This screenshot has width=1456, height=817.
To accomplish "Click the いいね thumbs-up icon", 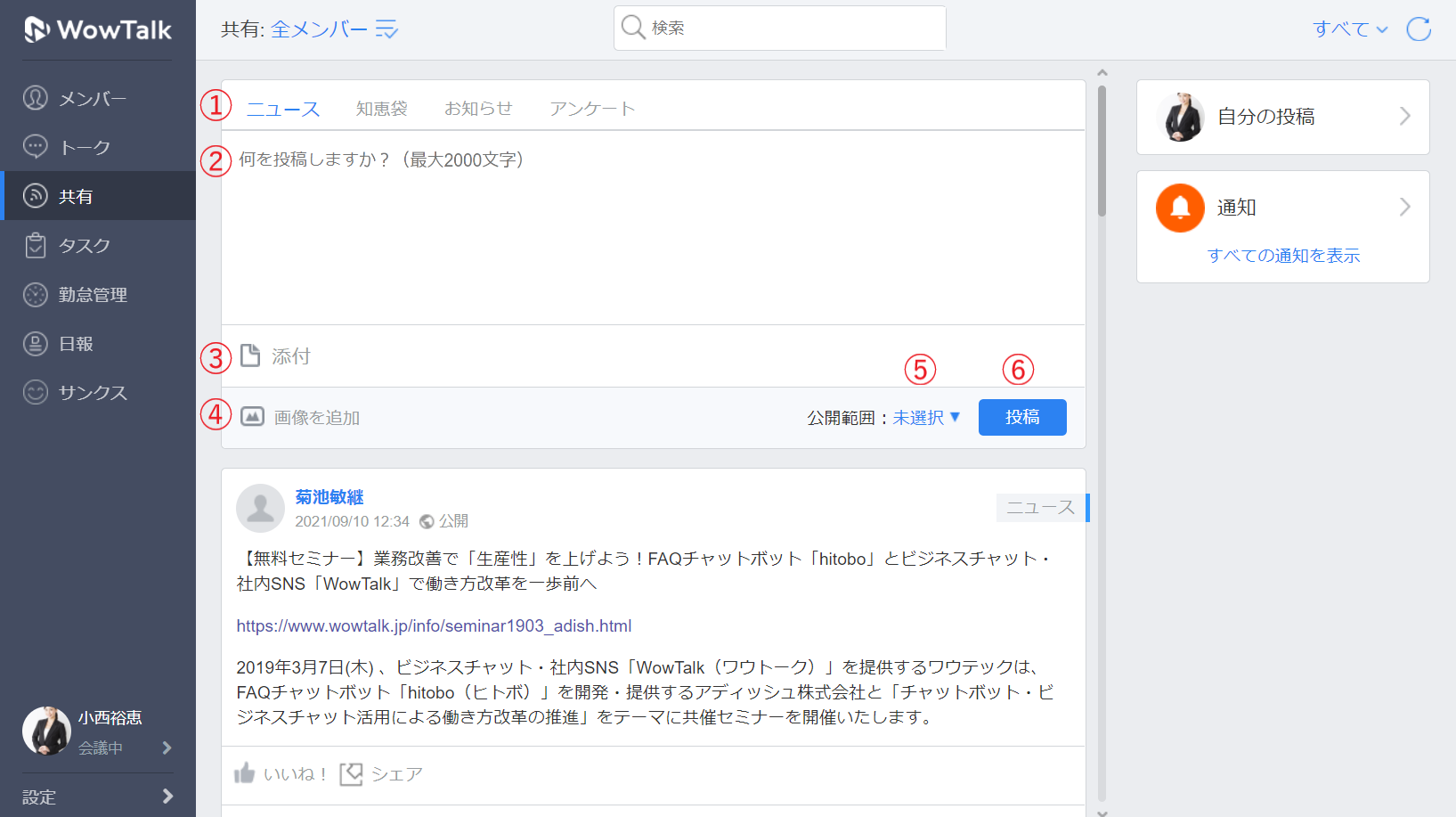I will point(244,772).
